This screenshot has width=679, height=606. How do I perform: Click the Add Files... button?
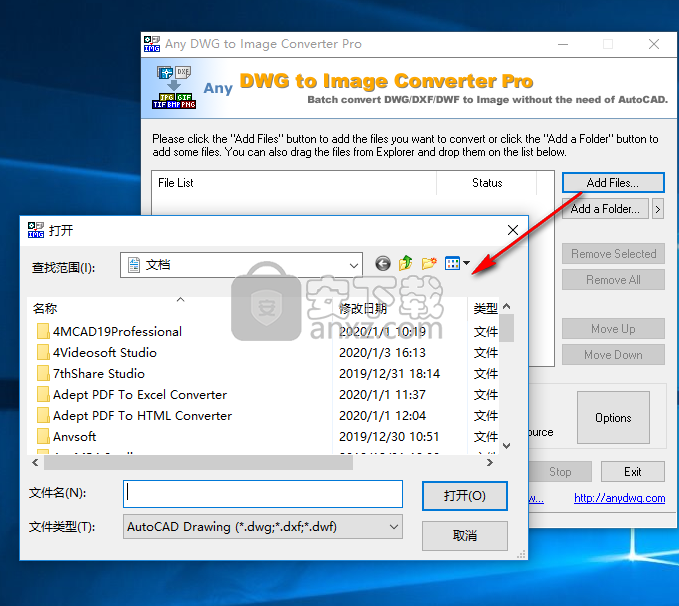tap(613, 183)
